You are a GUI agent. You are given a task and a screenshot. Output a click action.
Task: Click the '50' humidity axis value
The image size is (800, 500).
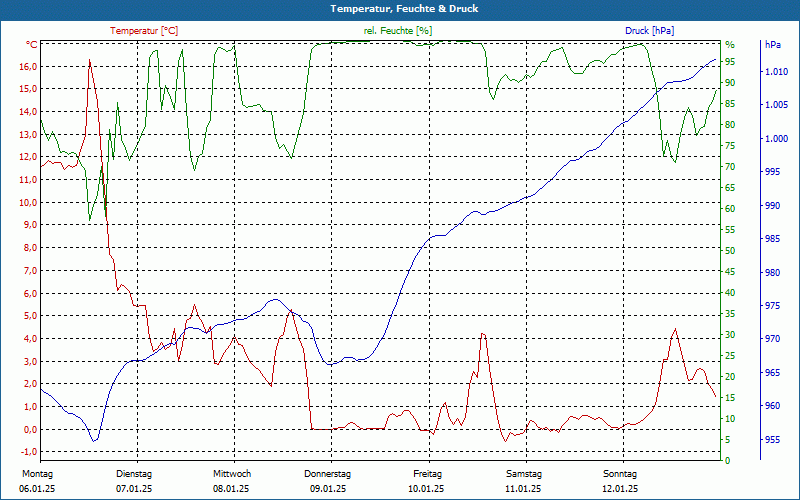coord(730,251)
